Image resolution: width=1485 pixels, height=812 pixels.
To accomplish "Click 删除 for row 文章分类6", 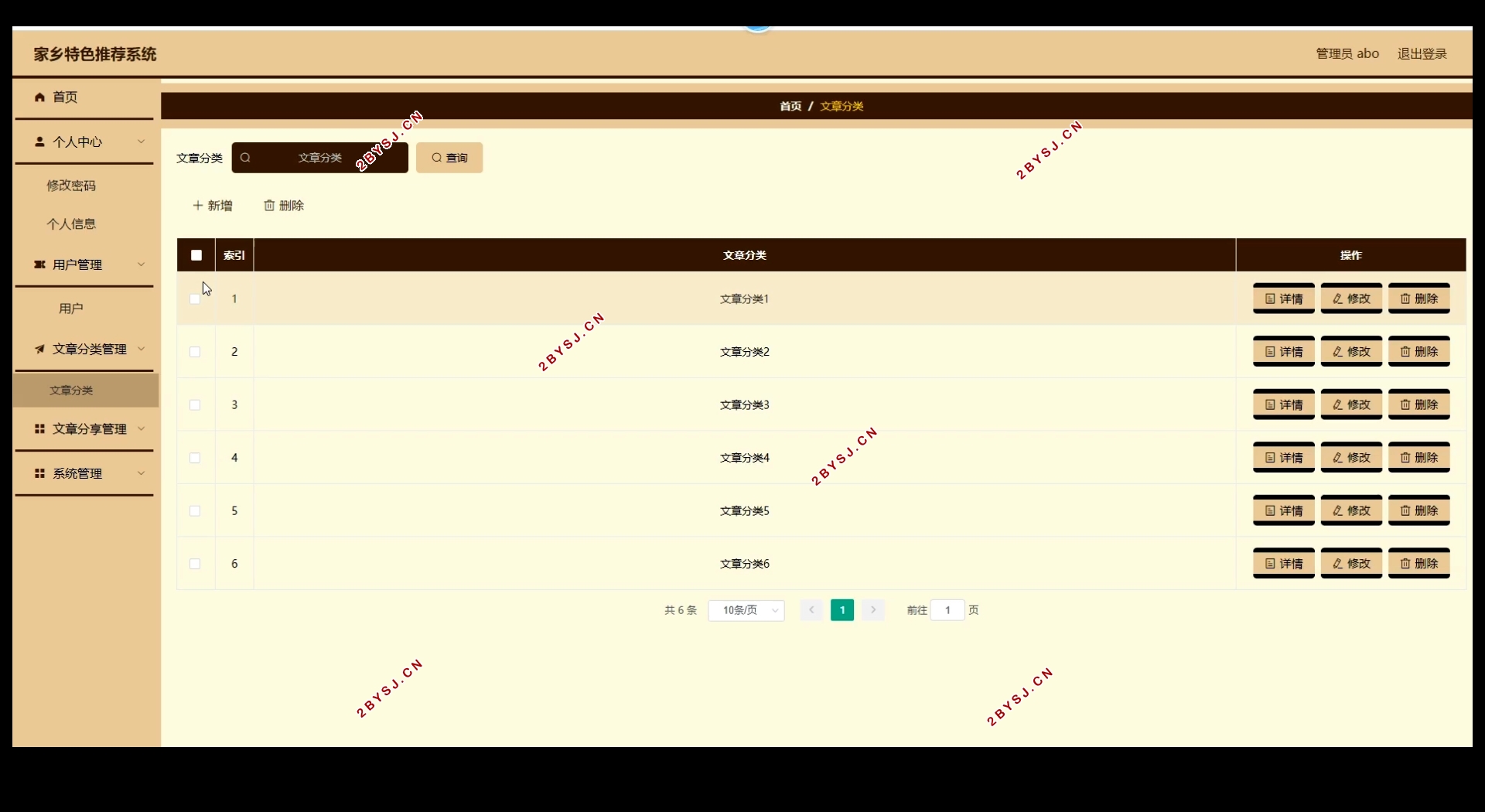I will point(1419,564).
